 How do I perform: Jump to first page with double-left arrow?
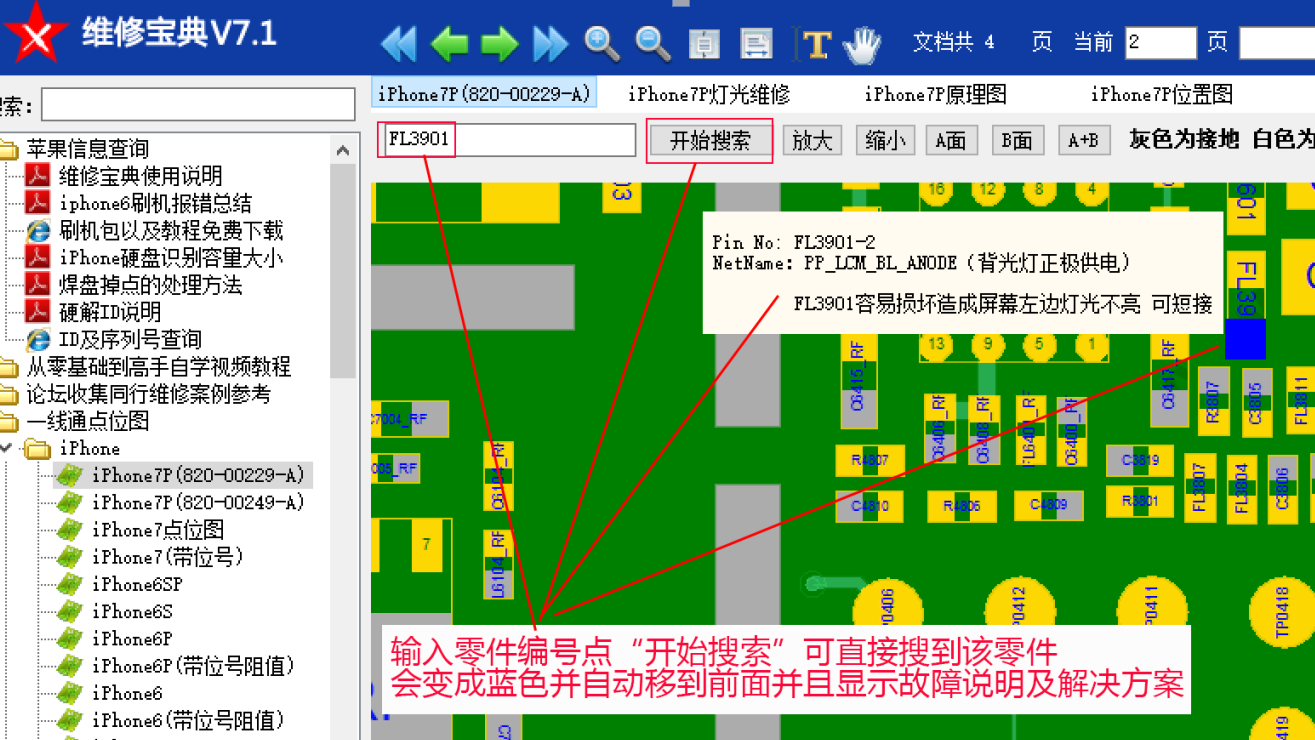(x=399, y=43)
